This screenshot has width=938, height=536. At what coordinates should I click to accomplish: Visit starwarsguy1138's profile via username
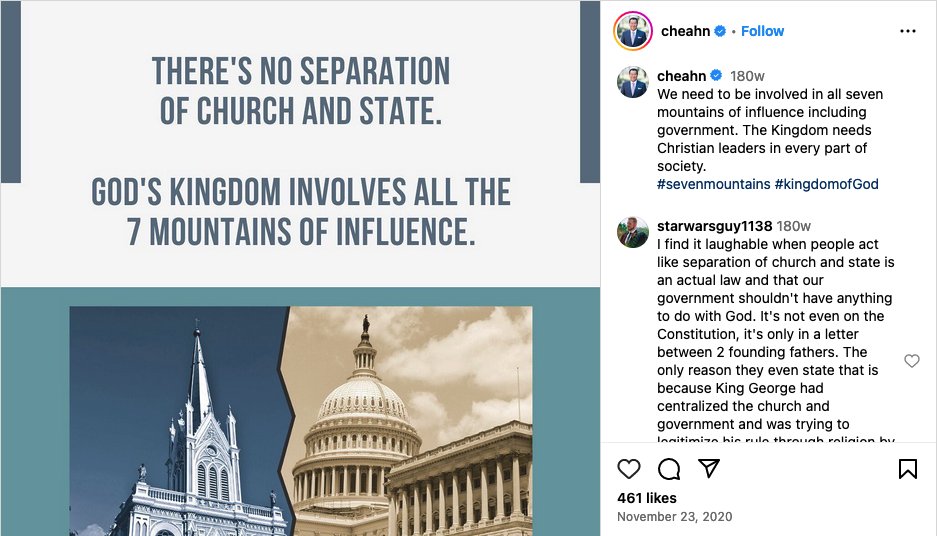[714, 226]
